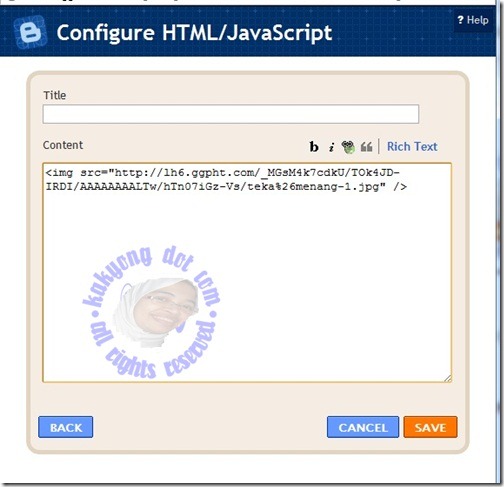Click the Title field label
Image resolution: width=504 pixels, height=487 pixels.
tap(55, 95)
